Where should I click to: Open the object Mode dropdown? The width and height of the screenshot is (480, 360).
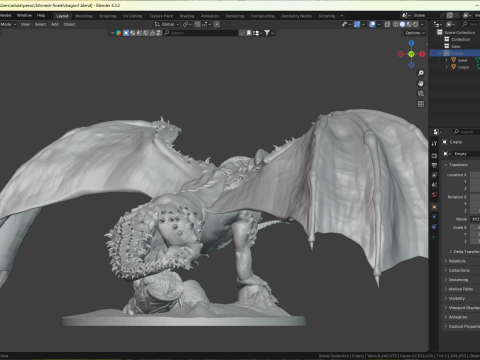tap(8, 24)
